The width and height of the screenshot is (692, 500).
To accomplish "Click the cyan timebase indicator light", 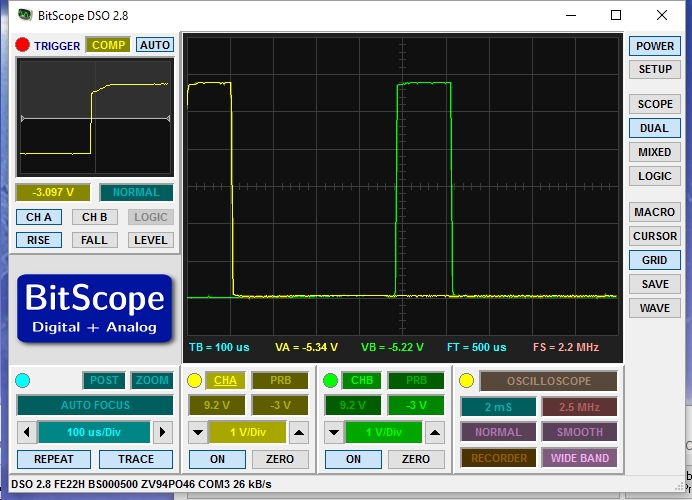I will point(23,381).
